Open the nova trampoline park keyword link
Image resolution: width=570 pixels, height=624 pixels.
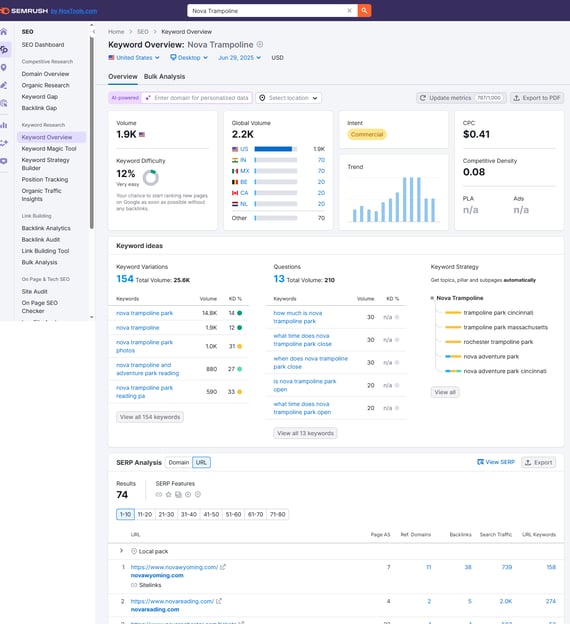144,313
